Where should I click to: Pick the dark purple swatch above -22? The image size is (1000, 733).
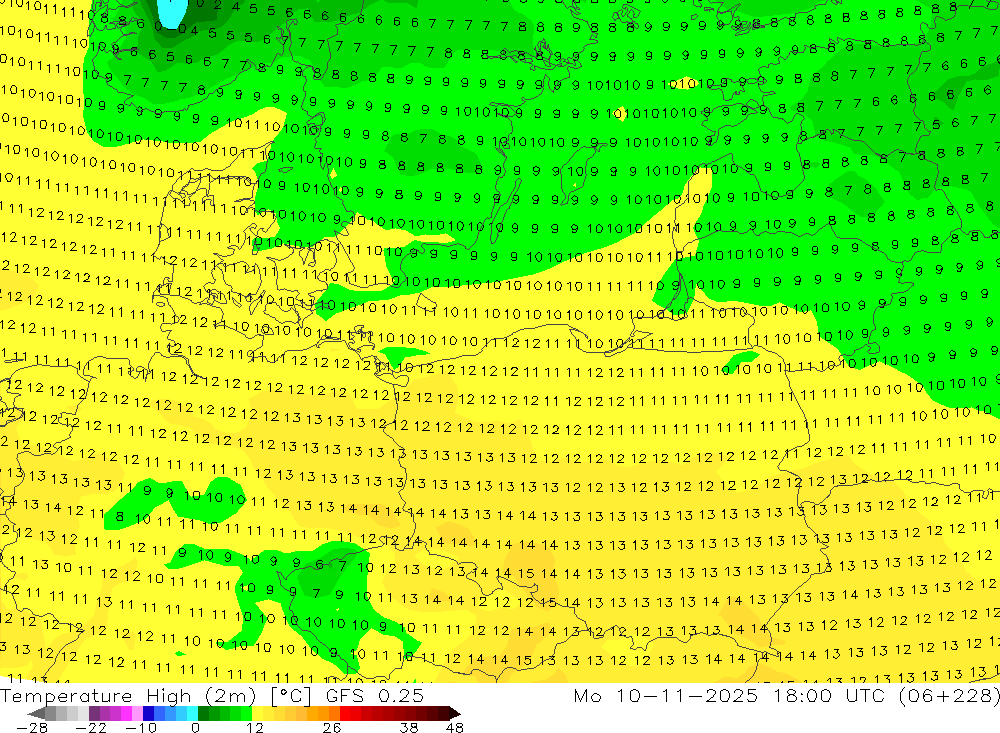click(94, 713)
